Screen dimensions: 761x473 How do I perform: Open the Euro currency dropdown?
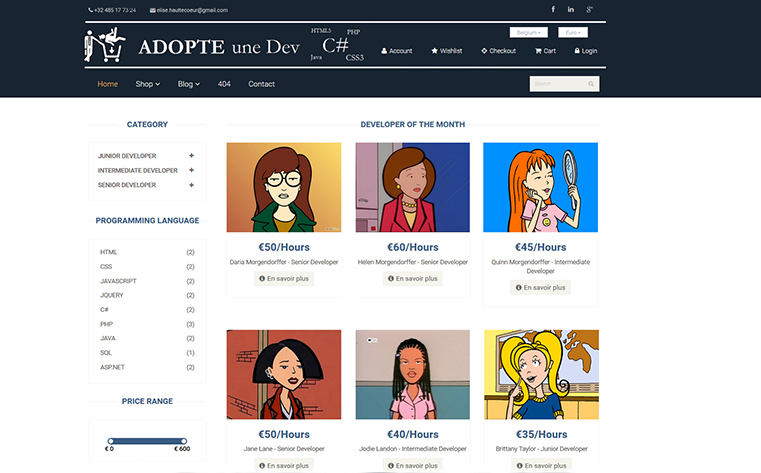pos(573,33)
